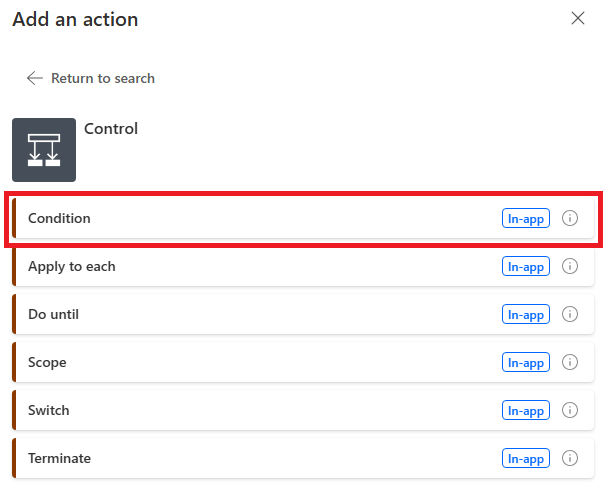Open info icon beside Do until
This screenshot has height=493, width=611.
(x=570, y=314)
